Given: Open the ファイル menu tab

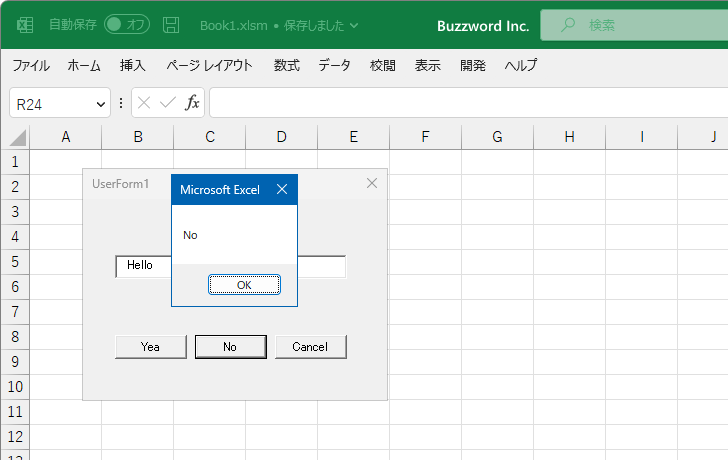Looking at the screenshot, I should click(x=31, y=65).
